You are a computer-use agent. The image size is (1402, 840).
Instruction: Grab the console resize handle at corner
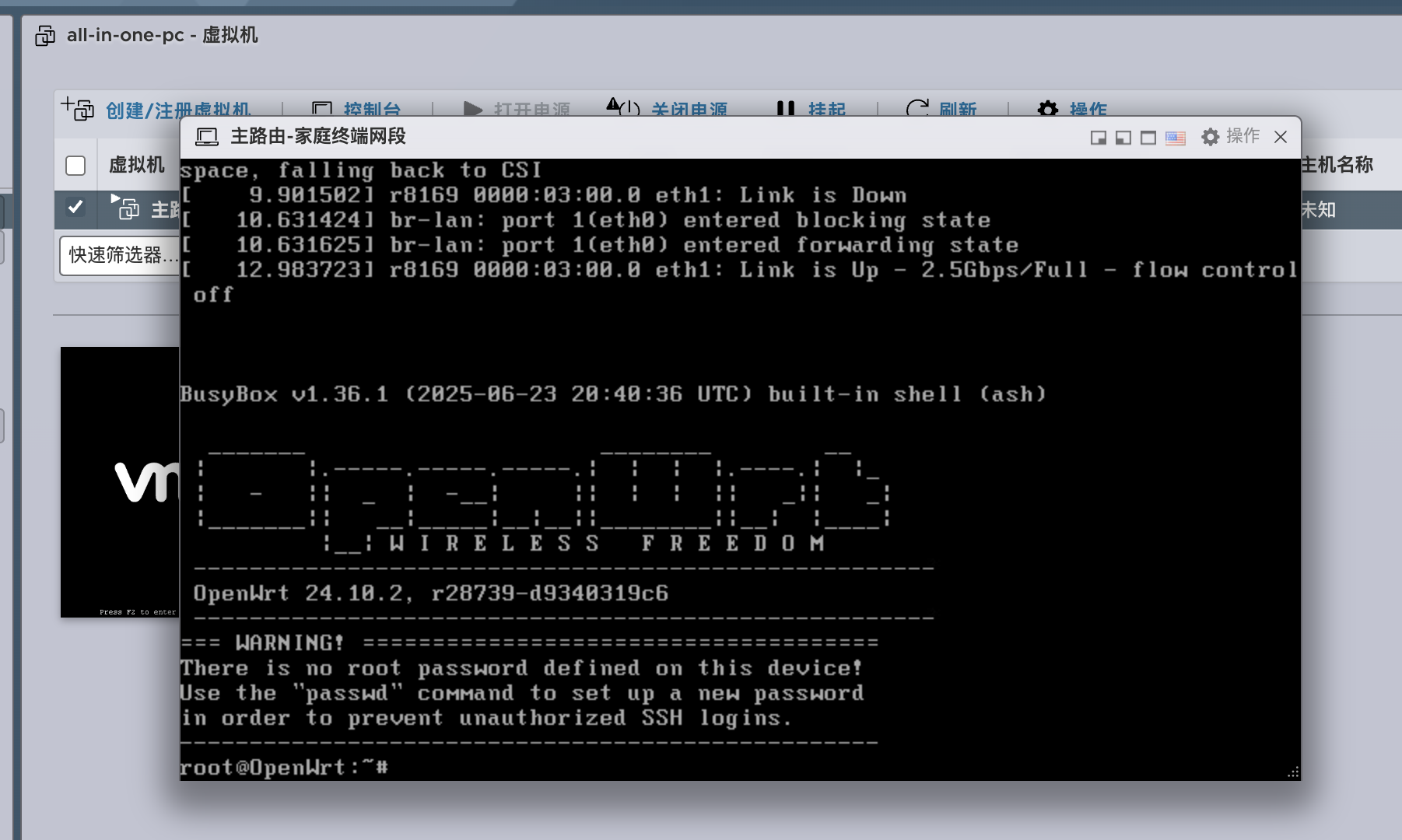point(1293,772)
